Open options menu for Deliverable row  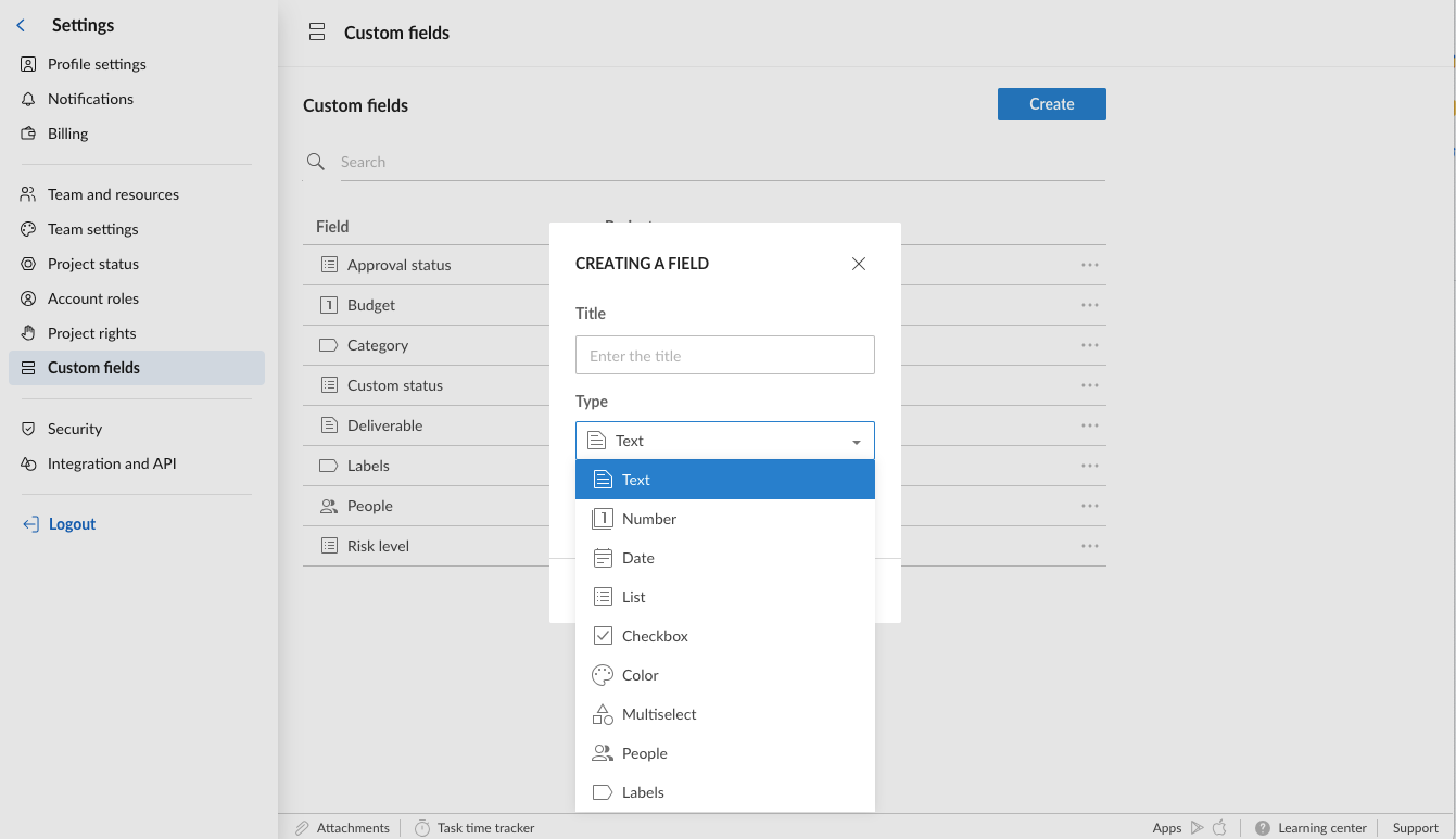1090,425
